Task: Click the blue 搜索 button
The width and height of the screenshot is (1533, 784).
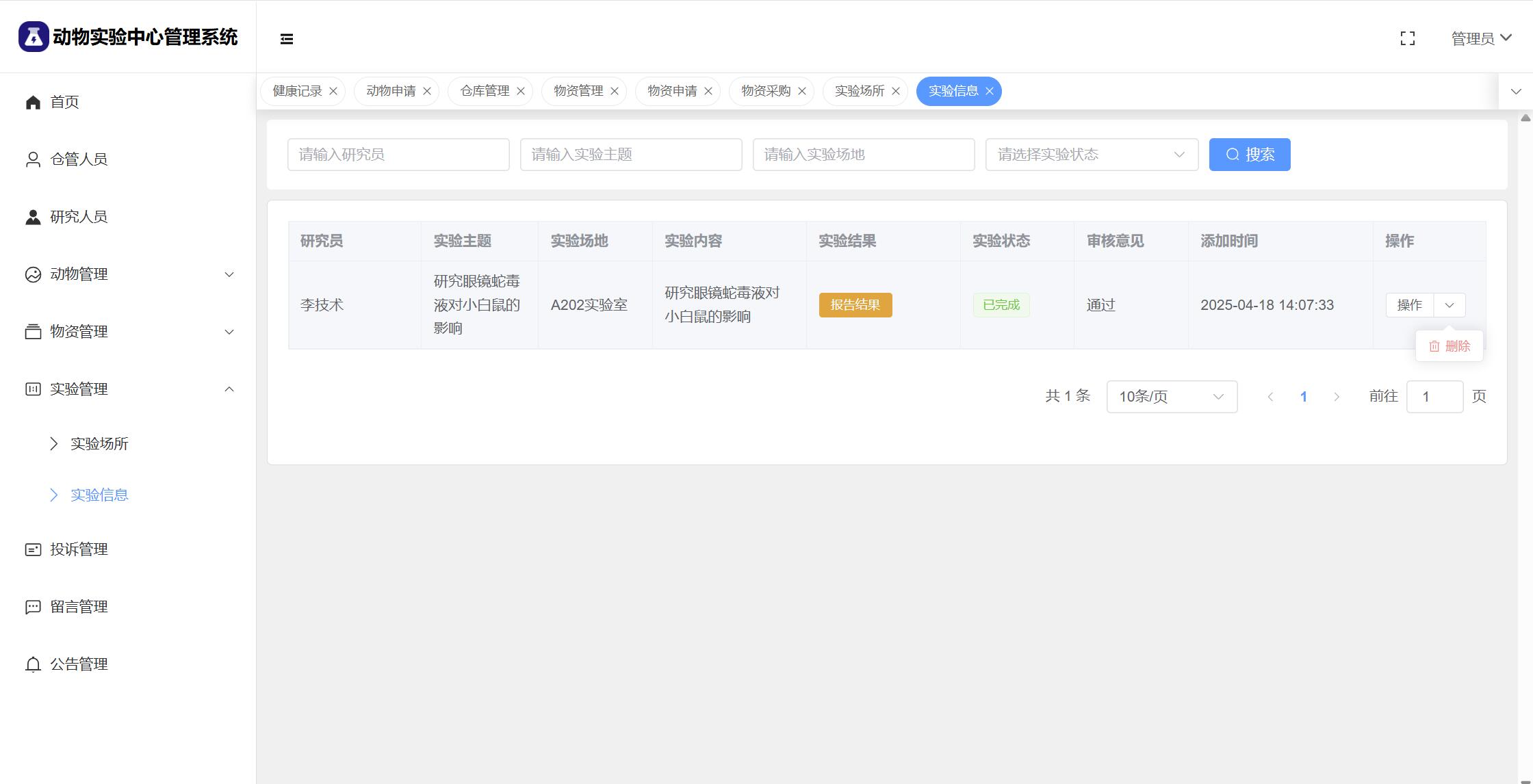Action: tap(1249, 155)
